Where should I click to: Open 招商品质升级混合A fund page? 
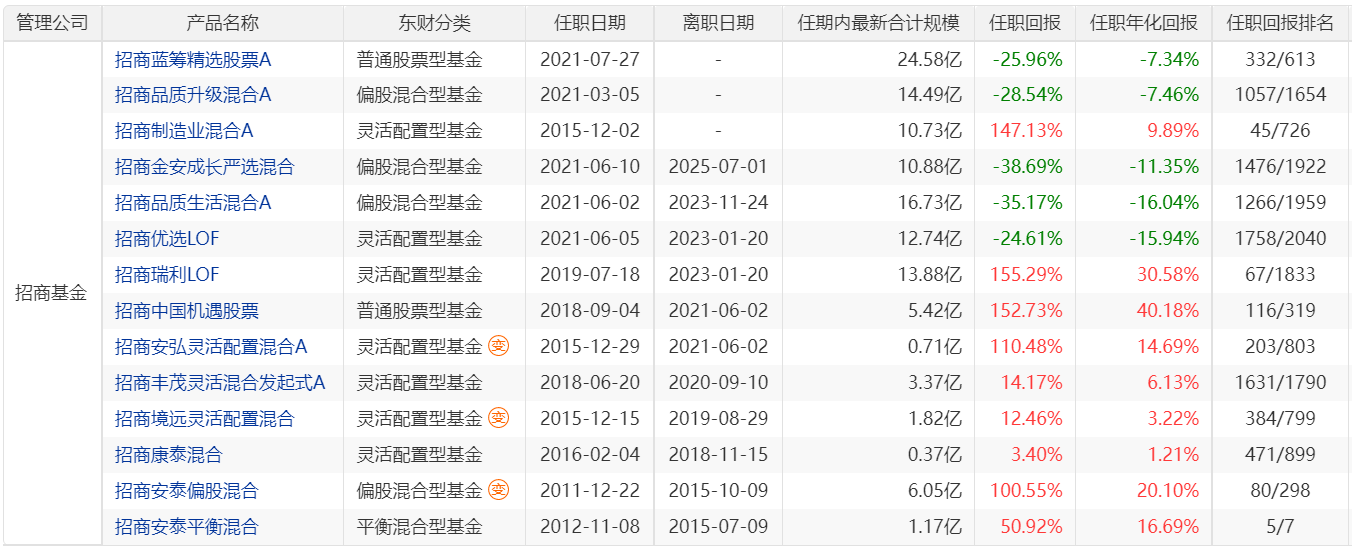(193, 95)
